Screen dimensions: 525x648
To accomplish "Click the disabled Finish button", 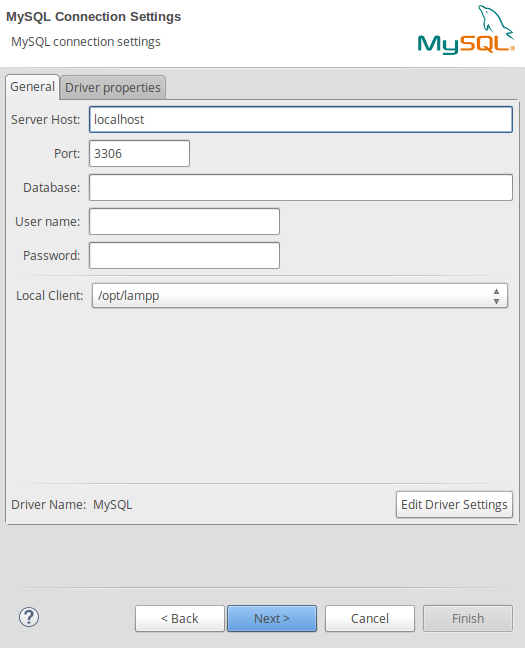I will click(468, 618).
